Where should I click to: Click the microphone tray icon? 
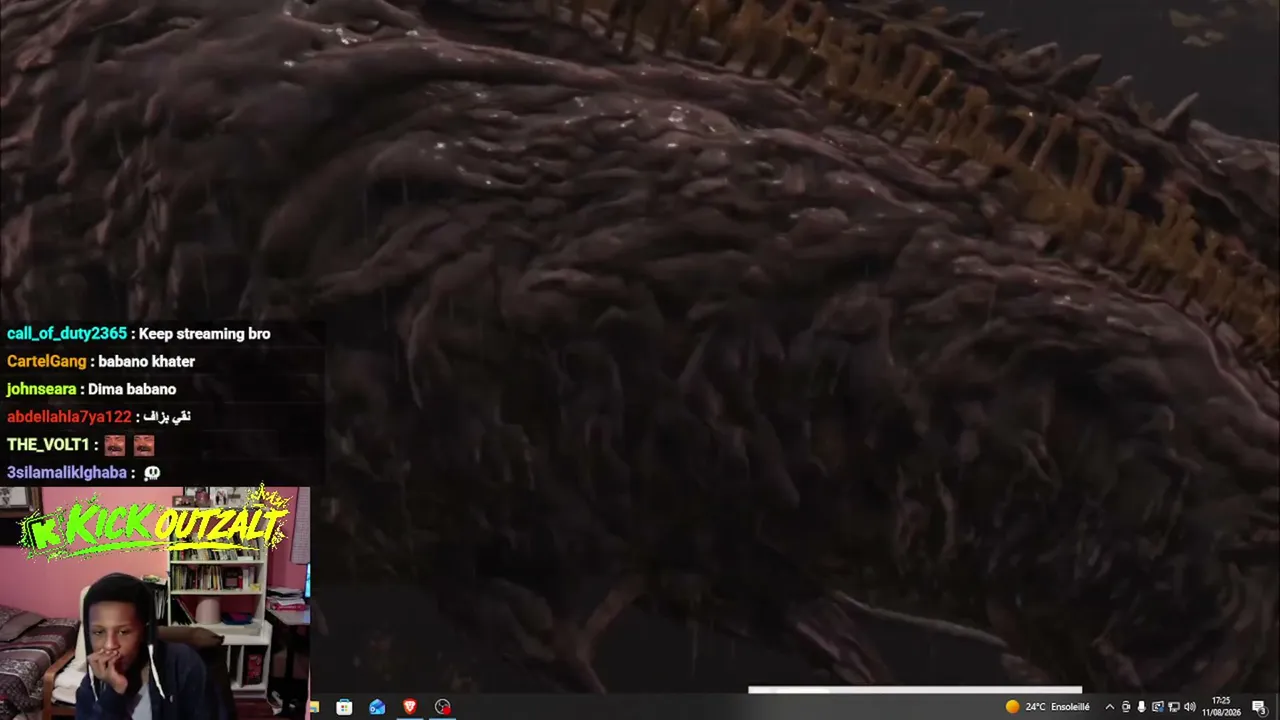click(x=1141, y=707)
